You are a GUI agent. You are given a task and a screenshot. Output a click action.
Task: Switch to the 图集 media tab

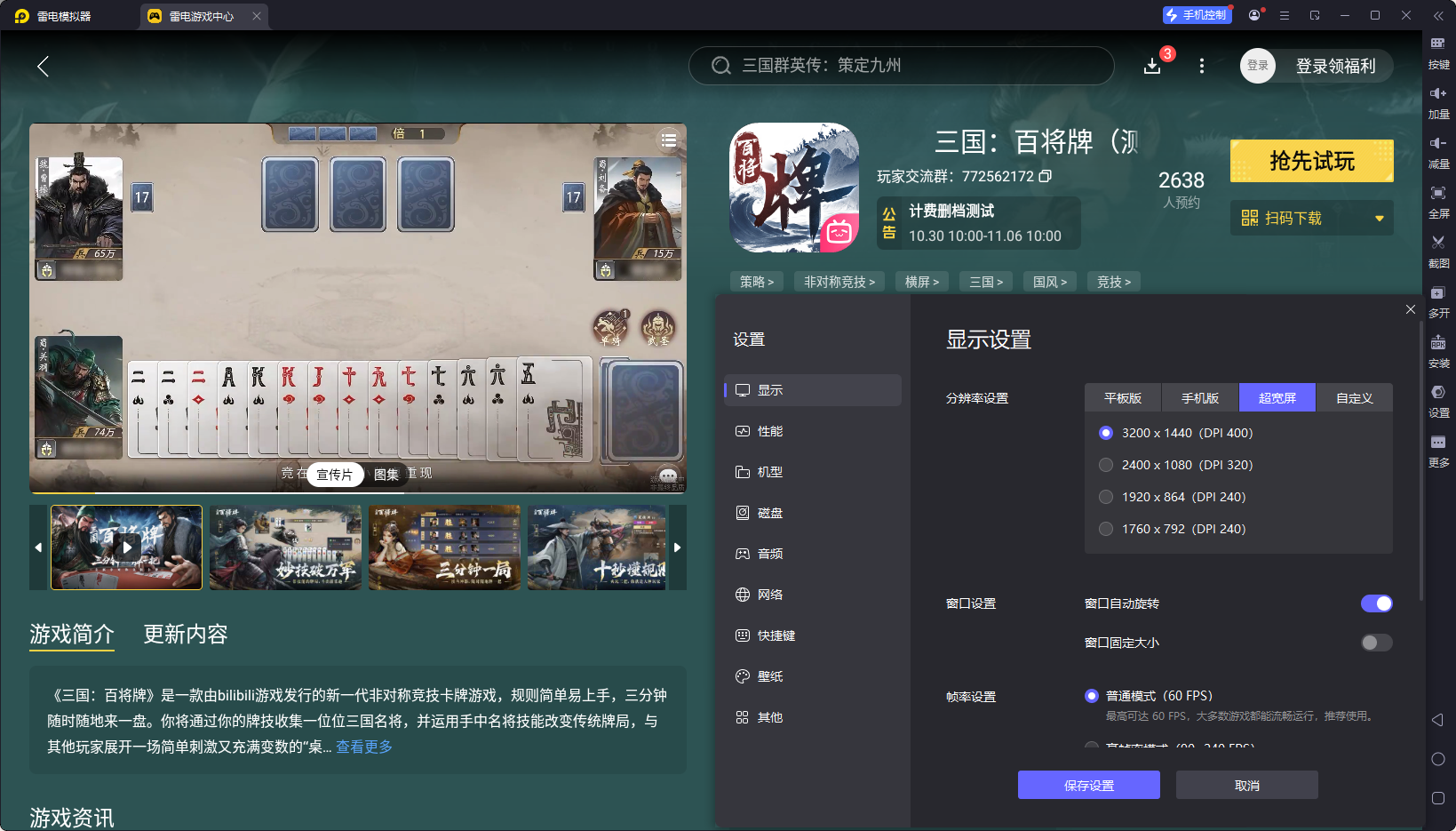coord(386,474)
